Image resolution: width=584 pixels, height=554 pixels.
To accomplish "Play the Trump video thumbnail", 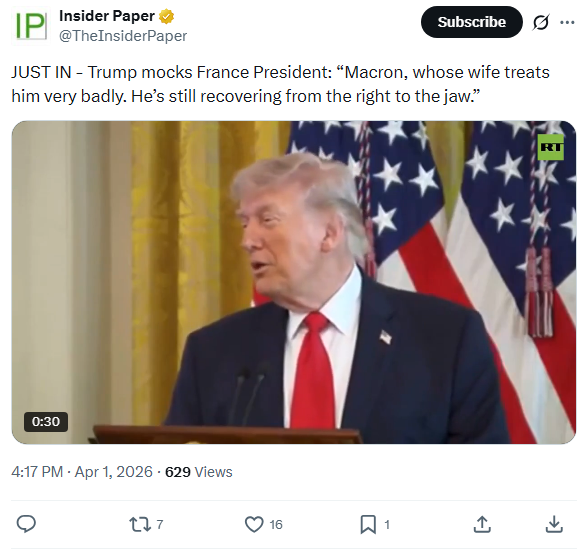I will click(x=294, y=282).
